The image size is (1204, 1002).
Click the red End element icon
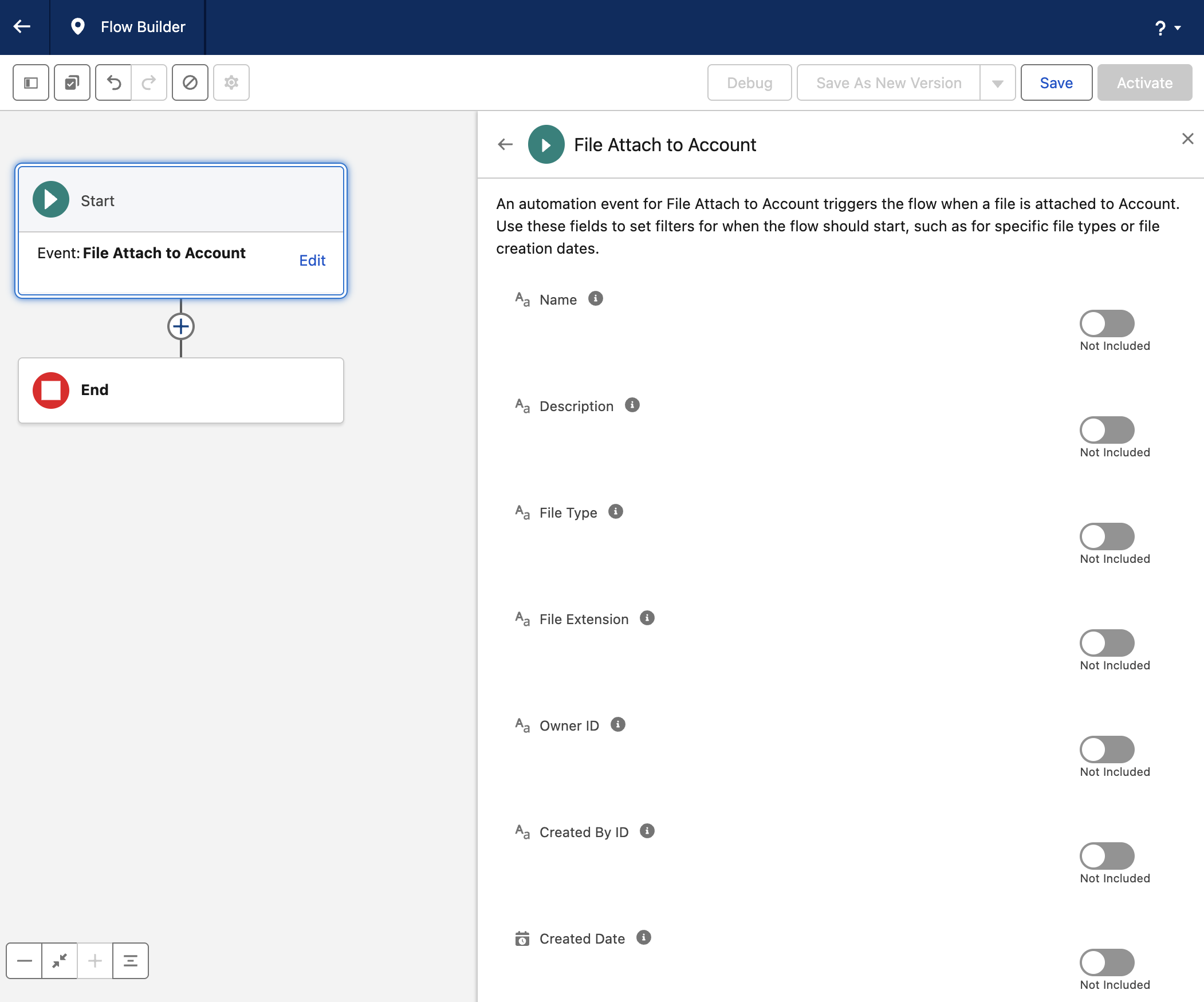pyautogui.click(x=51, y=390)
